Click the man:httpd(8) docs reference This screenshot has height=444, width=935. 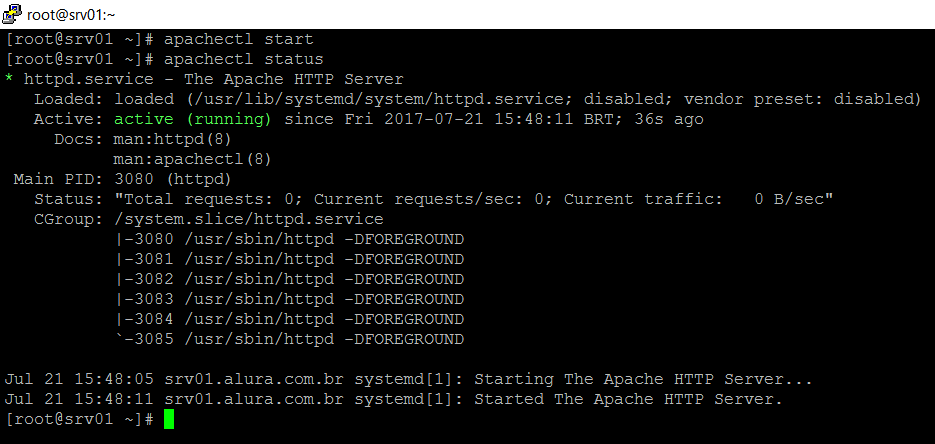pyautogui.click(x=172, y=139)
